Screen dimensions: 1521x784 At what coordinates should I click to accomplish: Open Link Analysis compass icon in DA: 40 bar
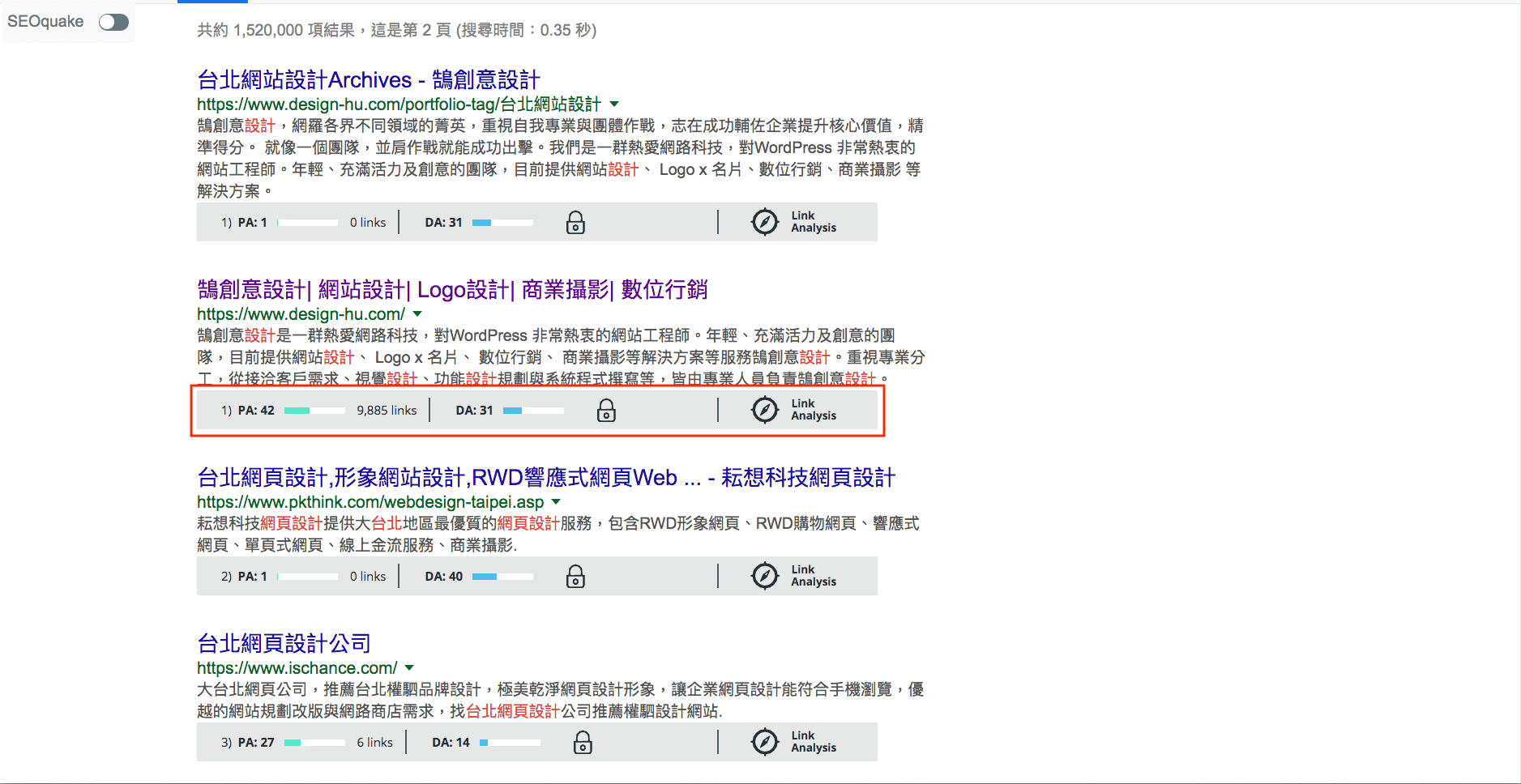(x=765, y=576)
